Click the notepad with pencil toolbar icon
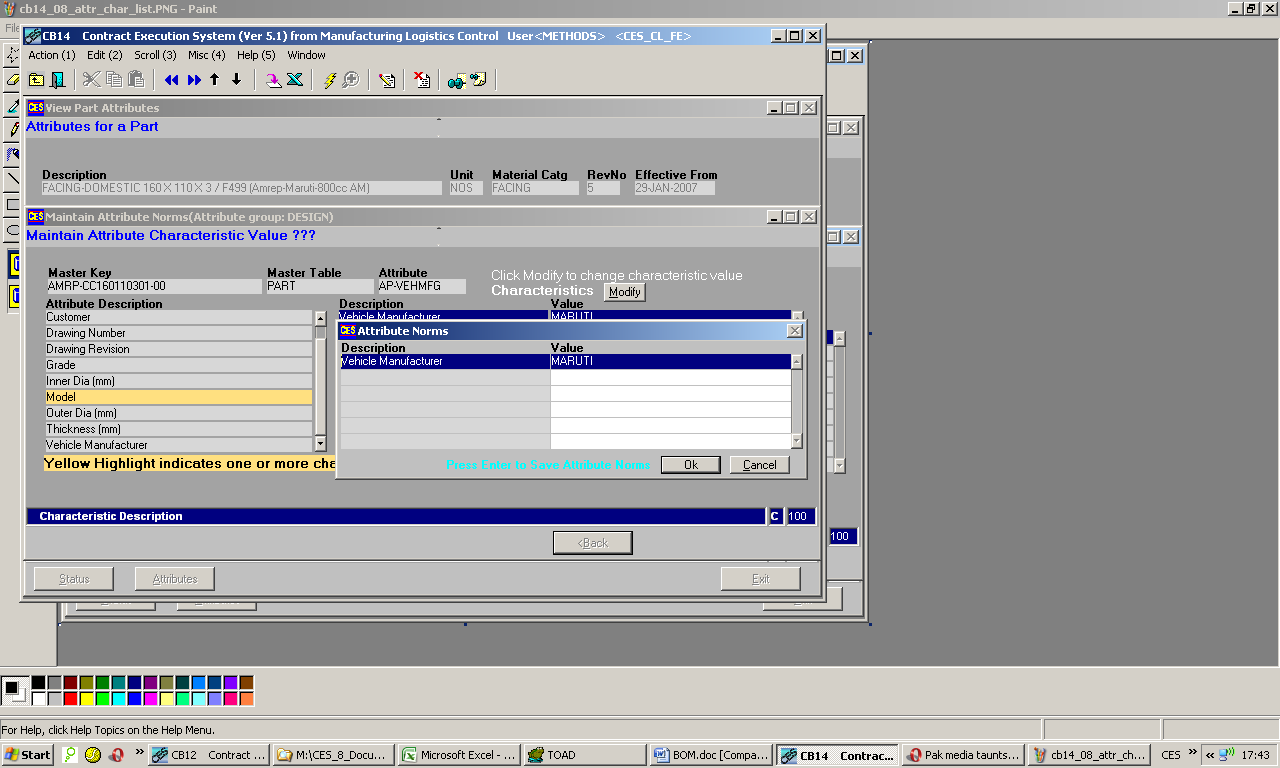This screenshot has width=1280, height=768. (387, 80)
